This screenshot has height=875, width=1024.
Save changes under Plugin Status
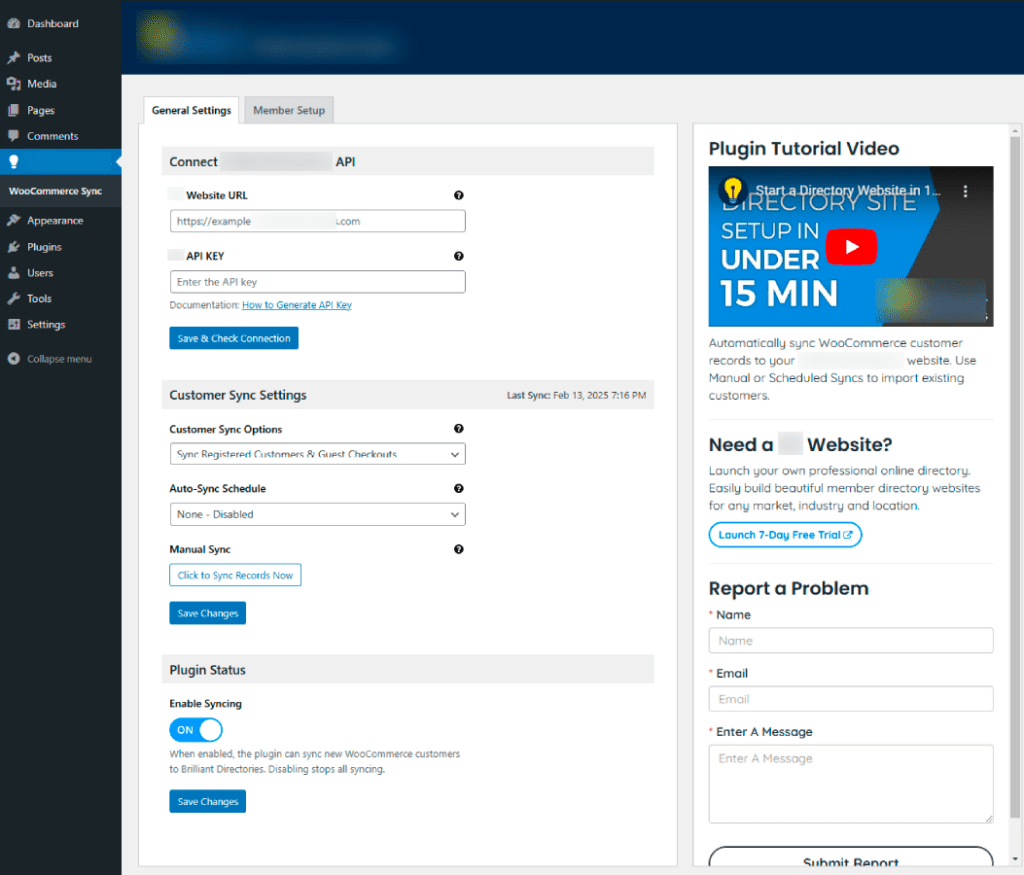[208, 801]
